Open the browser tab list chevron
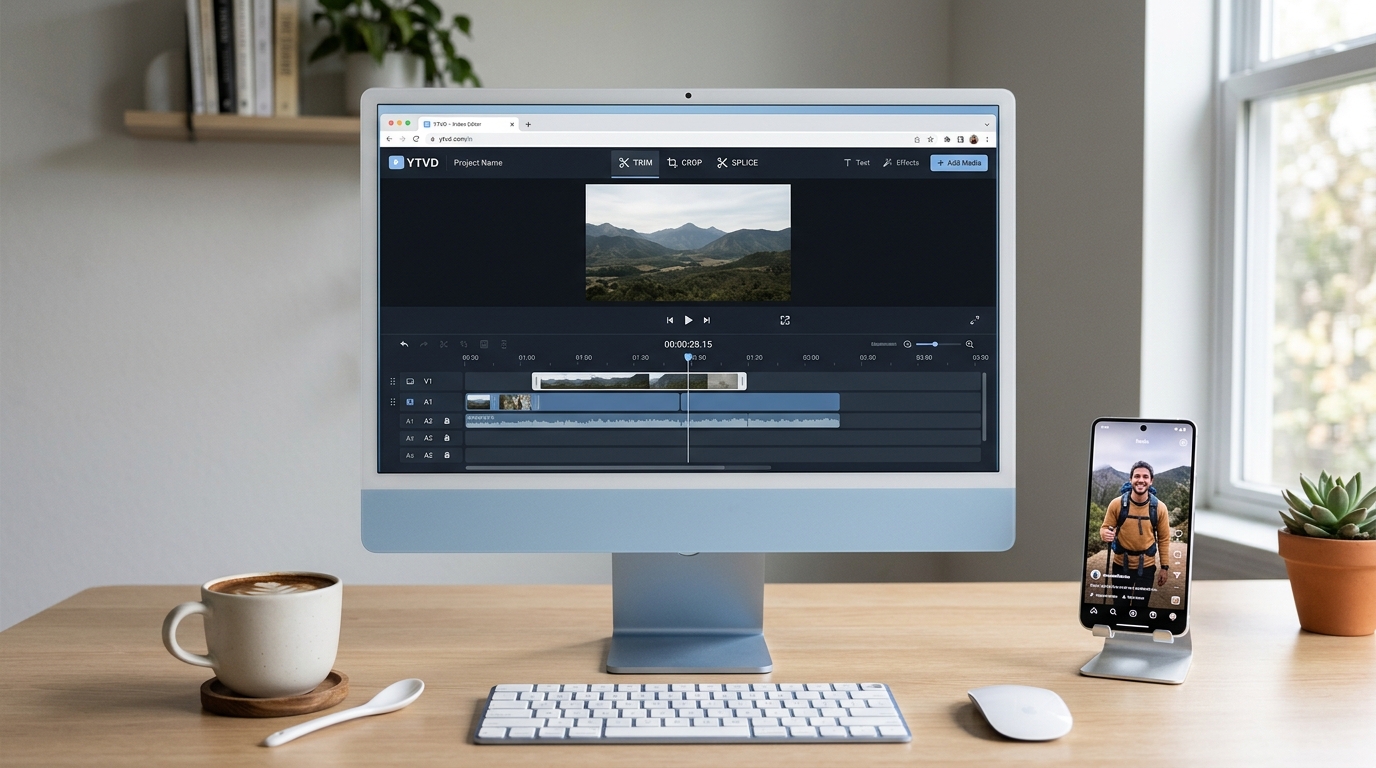The image size is (1376, 768). (987, 125)
